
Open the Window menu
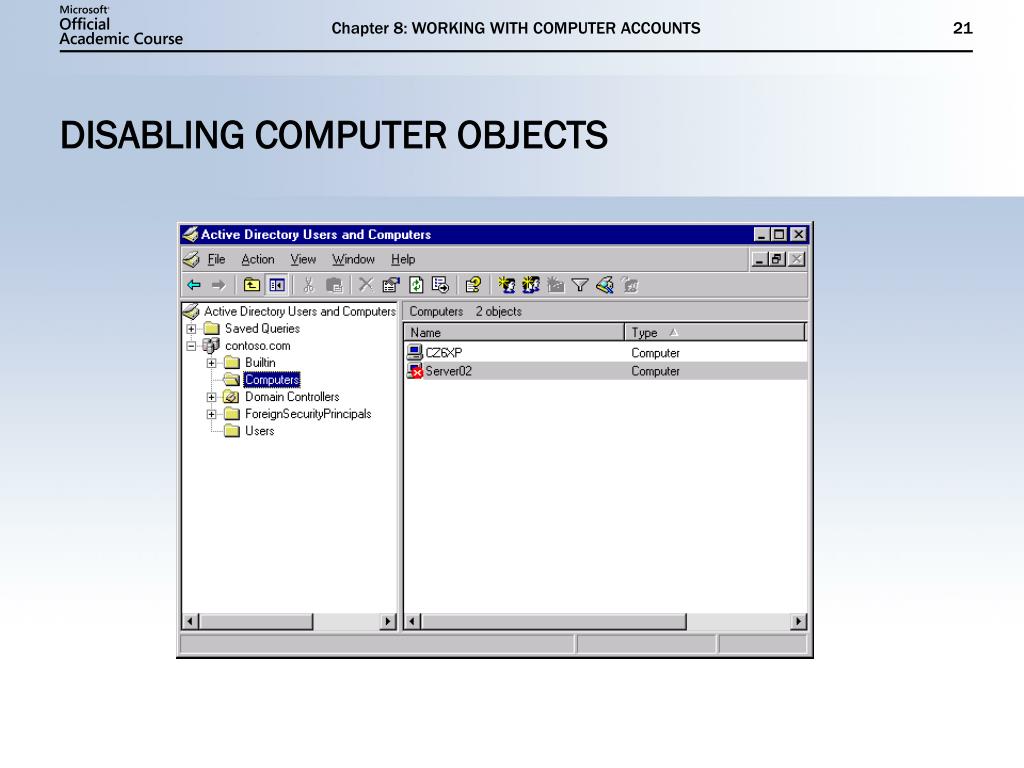coord(353,259)
